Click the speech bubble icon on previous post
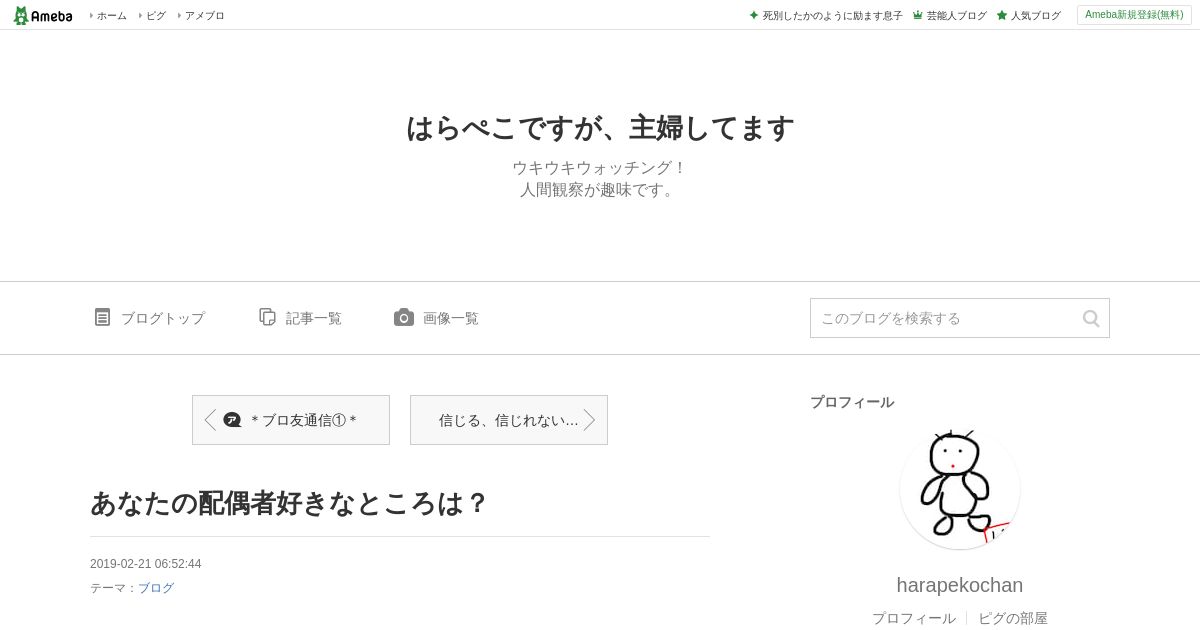Screen dimensions: 1200x630 coord(232,420)
